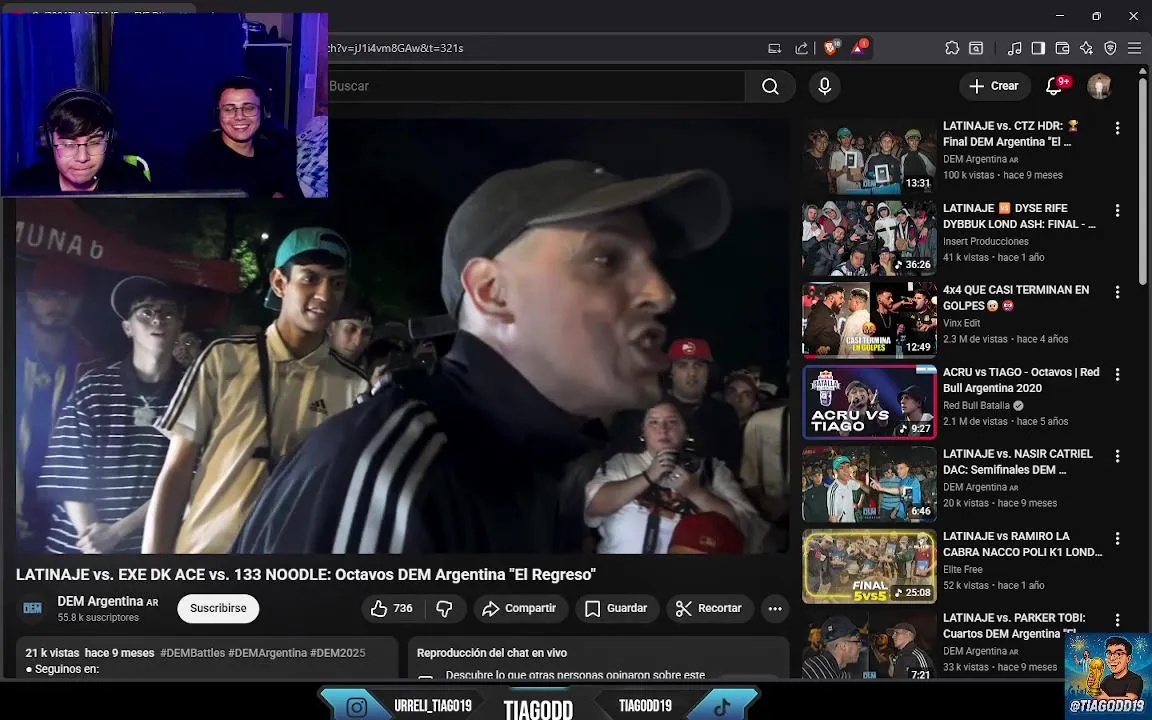
Task: Click the 'Vinx Edit' channel name
Action: 962,323
